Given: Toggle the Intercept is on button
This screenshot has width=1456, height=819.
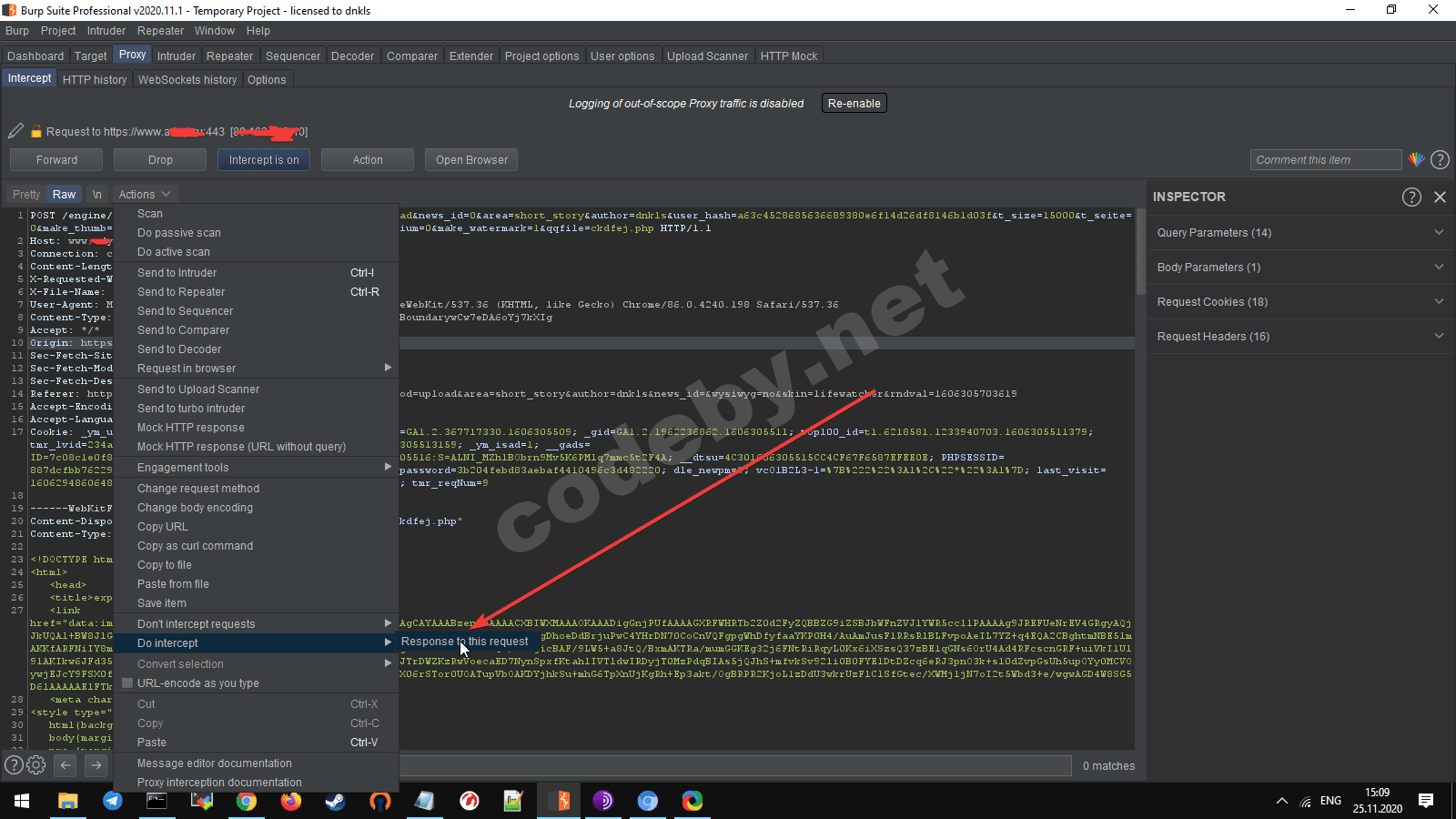Looking at the screenshot, I should click(x=264, y=160).
